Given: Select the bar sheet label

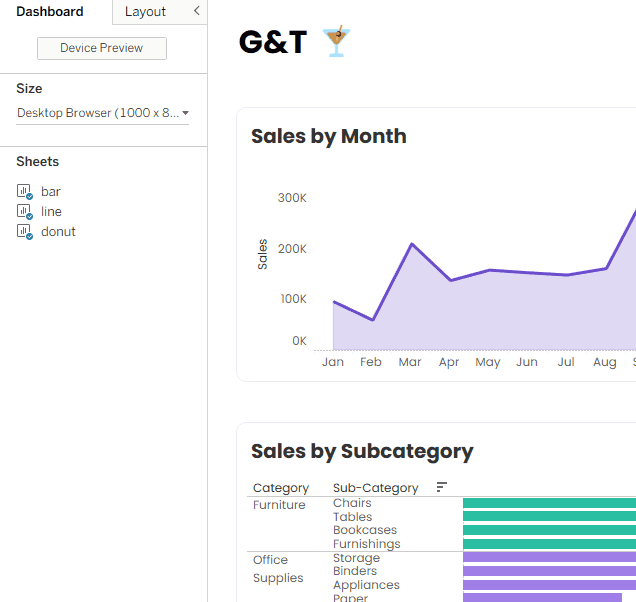Looking at the screenshot, I should click(51, 191).
